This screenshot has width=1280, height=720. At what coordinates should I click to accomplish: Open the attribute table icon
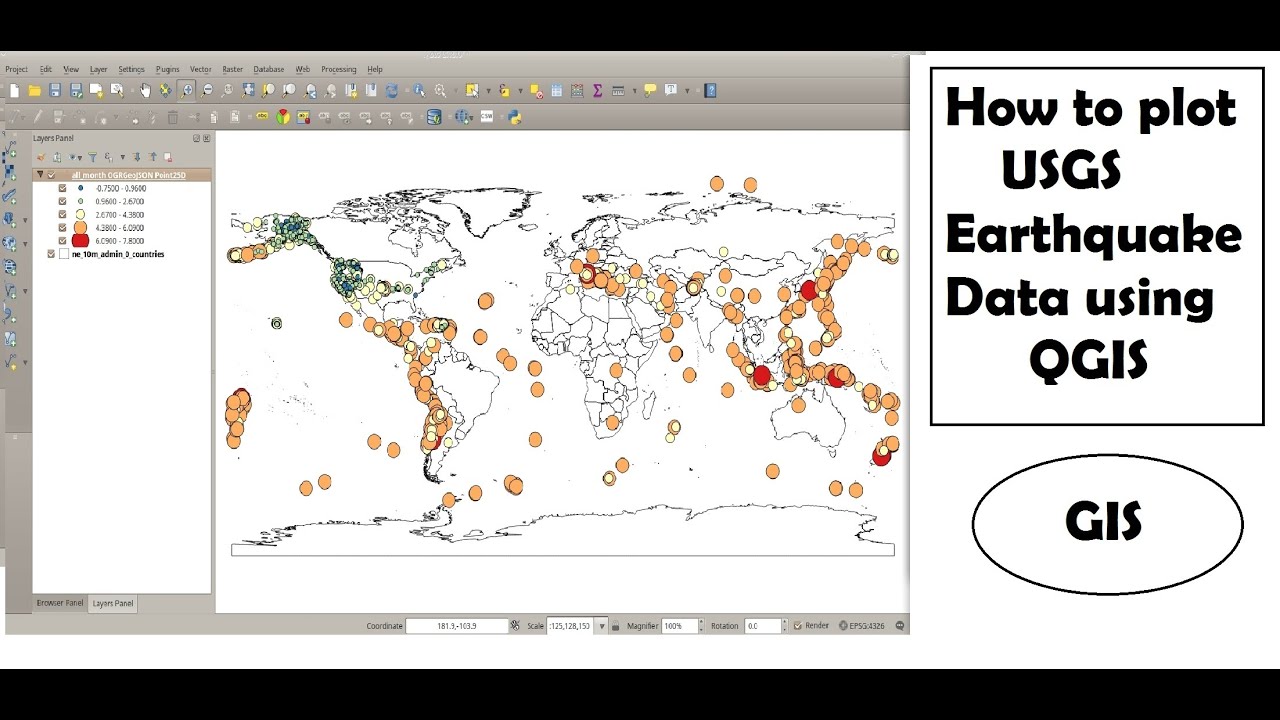(557, 90)
